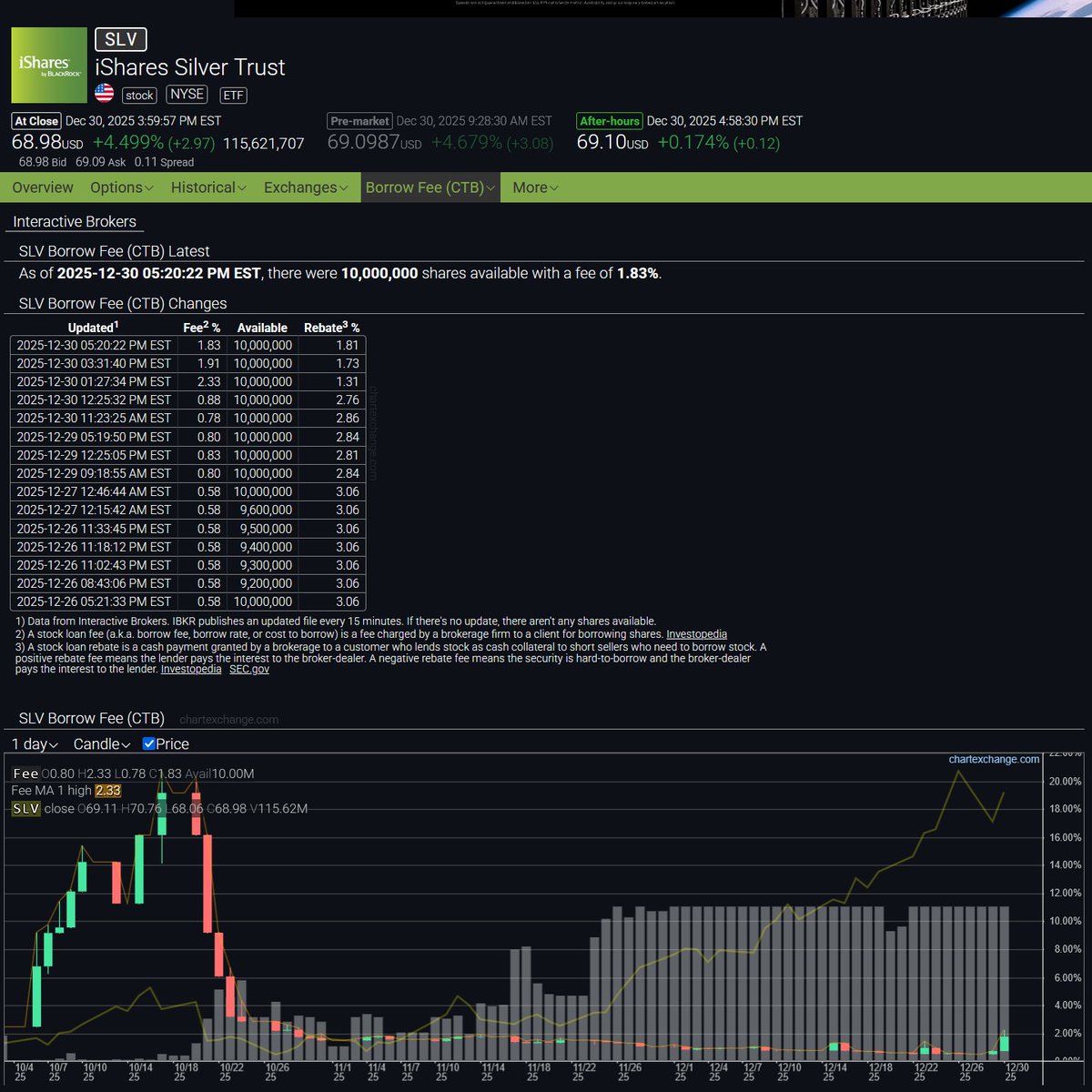Click the 12/30 date marker on chart axis
Image resolution: width=1092 pixels, height=1092 pixels.
[x=1016, y=1073]
